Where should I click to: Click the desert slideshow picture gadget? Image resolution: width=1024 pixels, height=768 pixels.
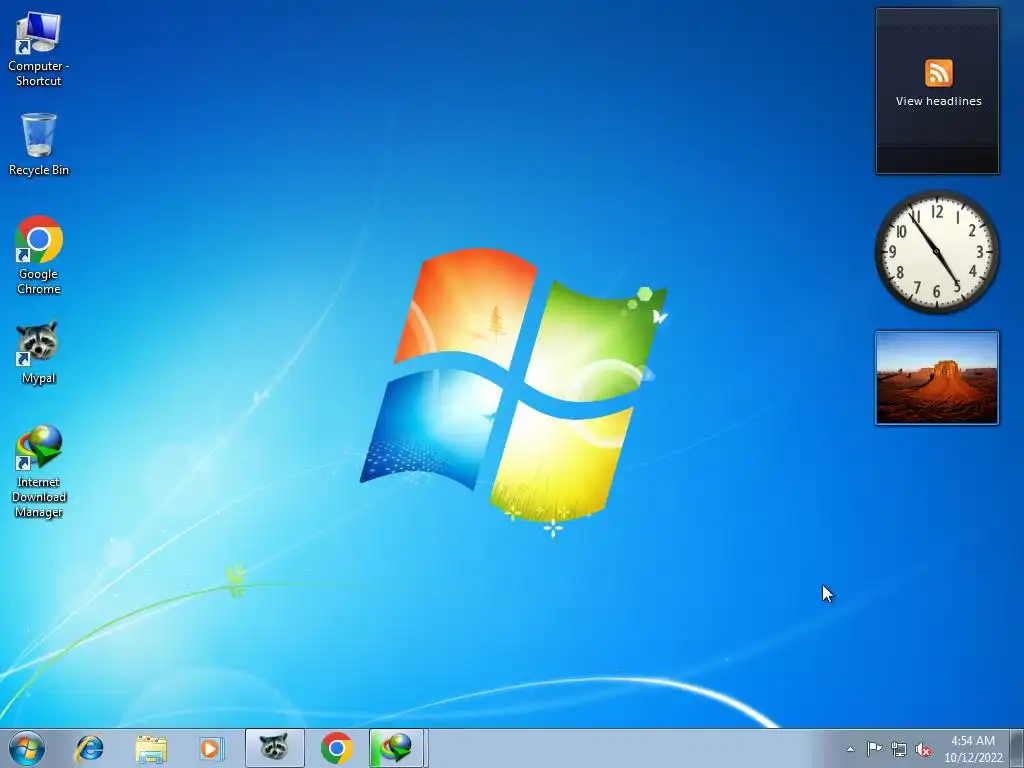pos(936,378)
